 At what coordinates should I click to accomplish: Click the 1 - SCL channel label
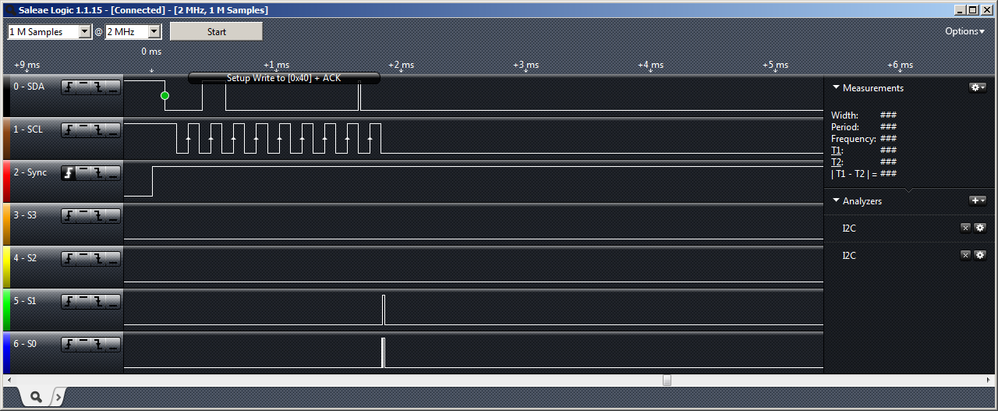click(29, 130)
